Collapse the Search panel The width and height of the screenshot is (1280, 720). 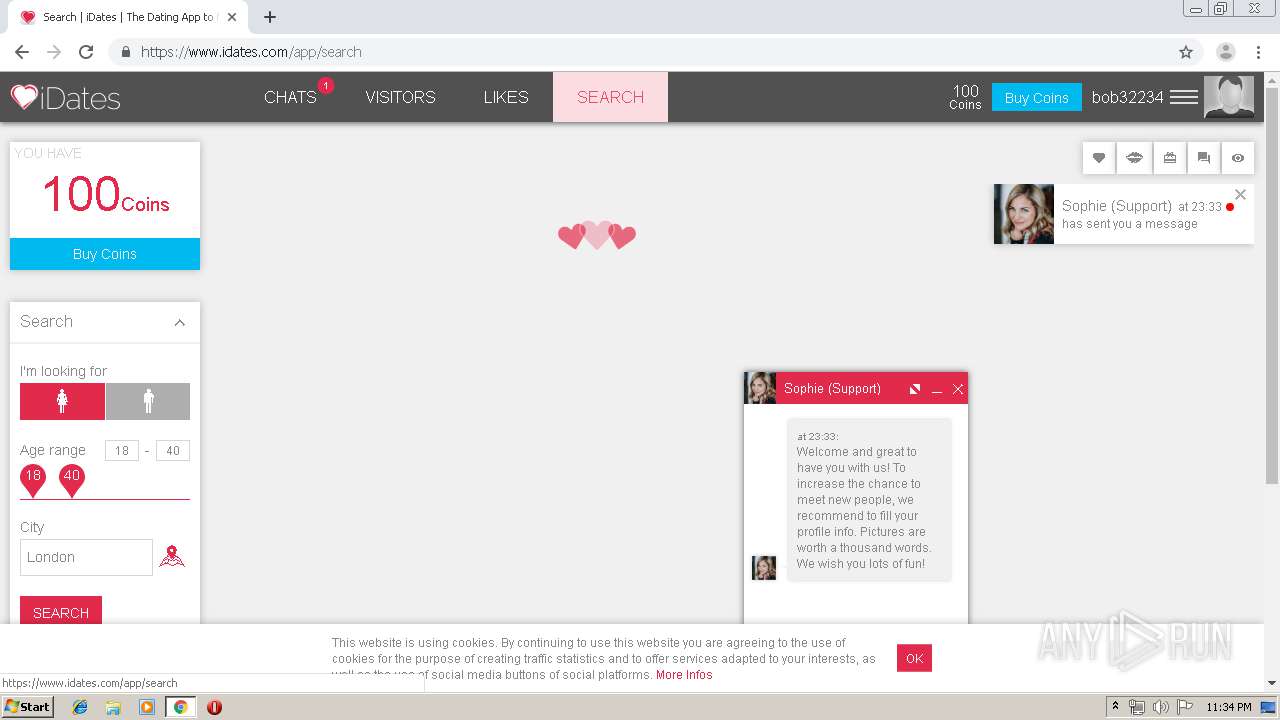coord(180,322)
